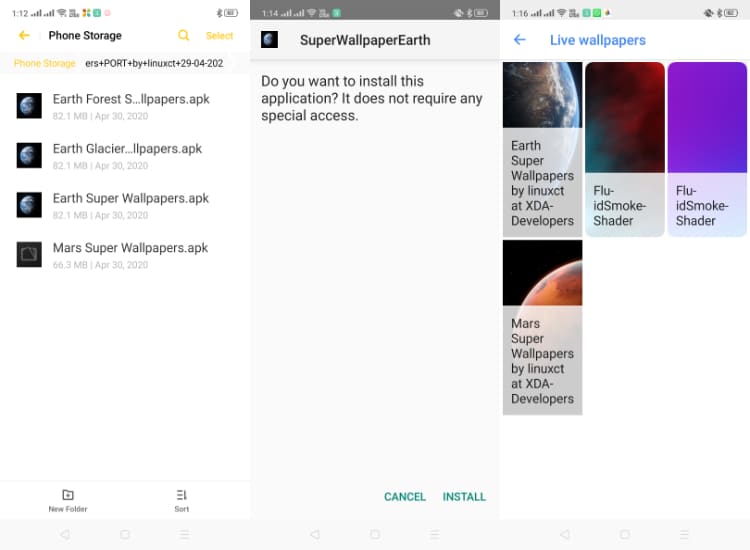Tap home square button on Live wallpapers screen
Viewport: 750px width, 550px height.
click(625, 534)
